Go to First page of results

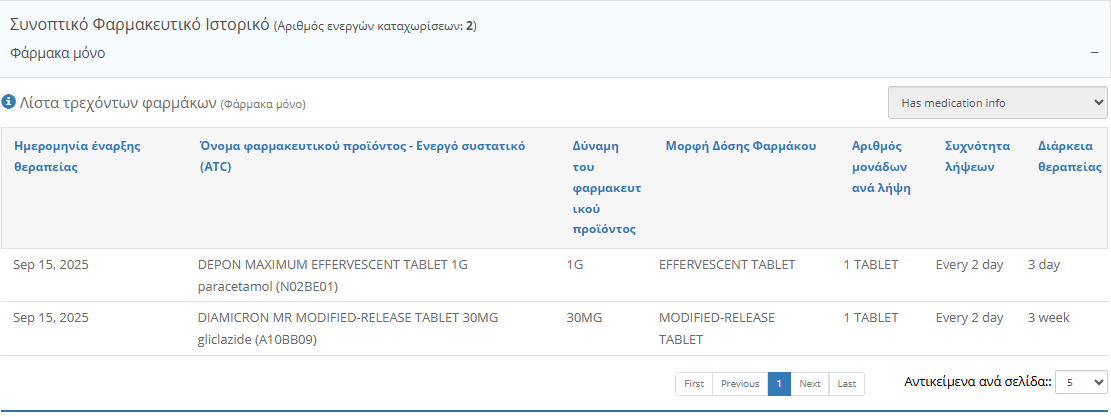tap(694, 384)
